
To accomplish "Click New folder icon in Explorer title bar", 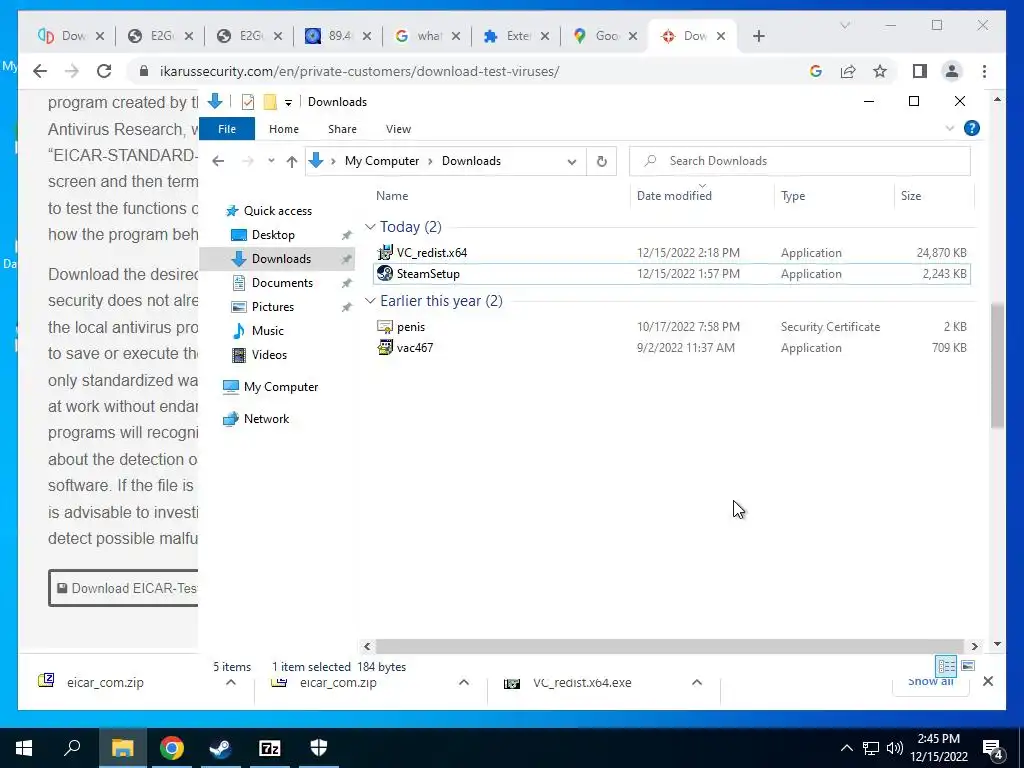I will coord(270,102).
